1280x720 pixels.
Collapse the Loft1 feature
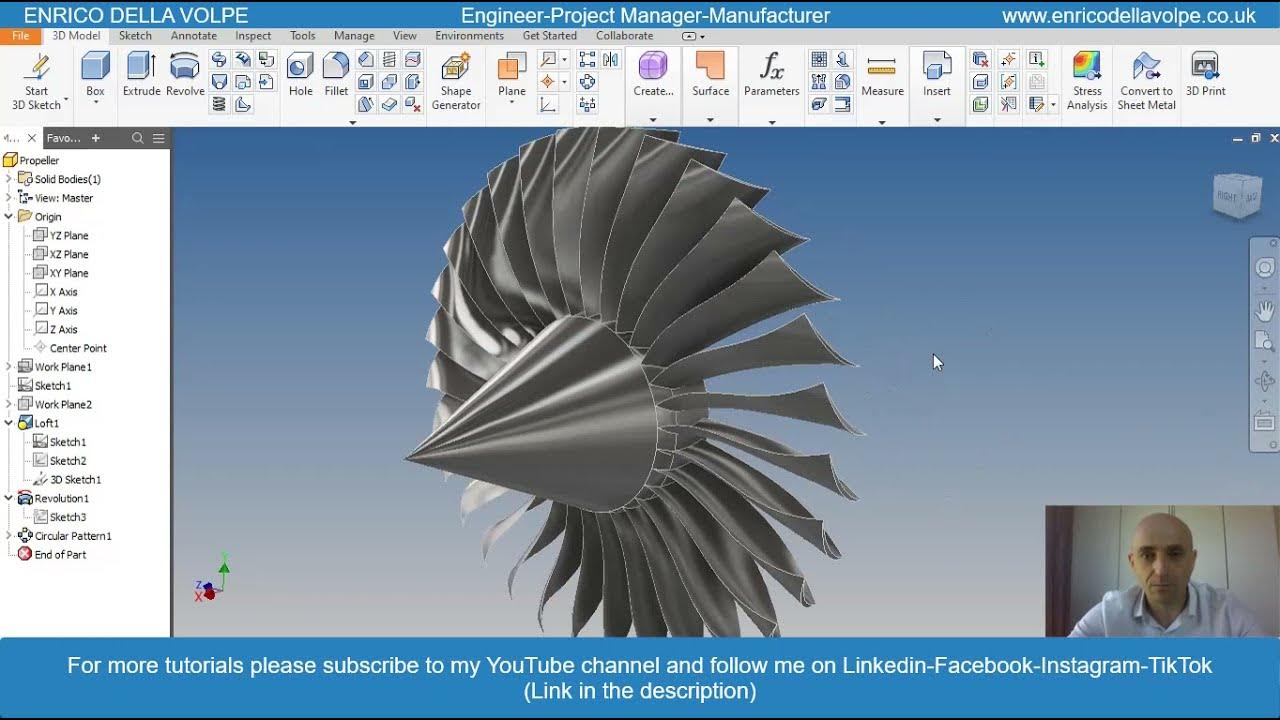pos(9,423)
